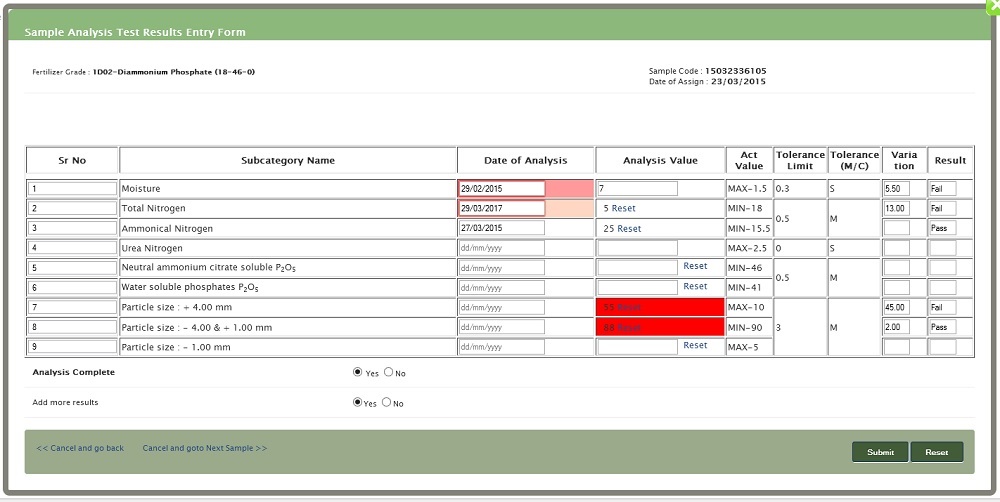Click the Submit button
This screenshot has width=1000, height=502.
(880, 452)
